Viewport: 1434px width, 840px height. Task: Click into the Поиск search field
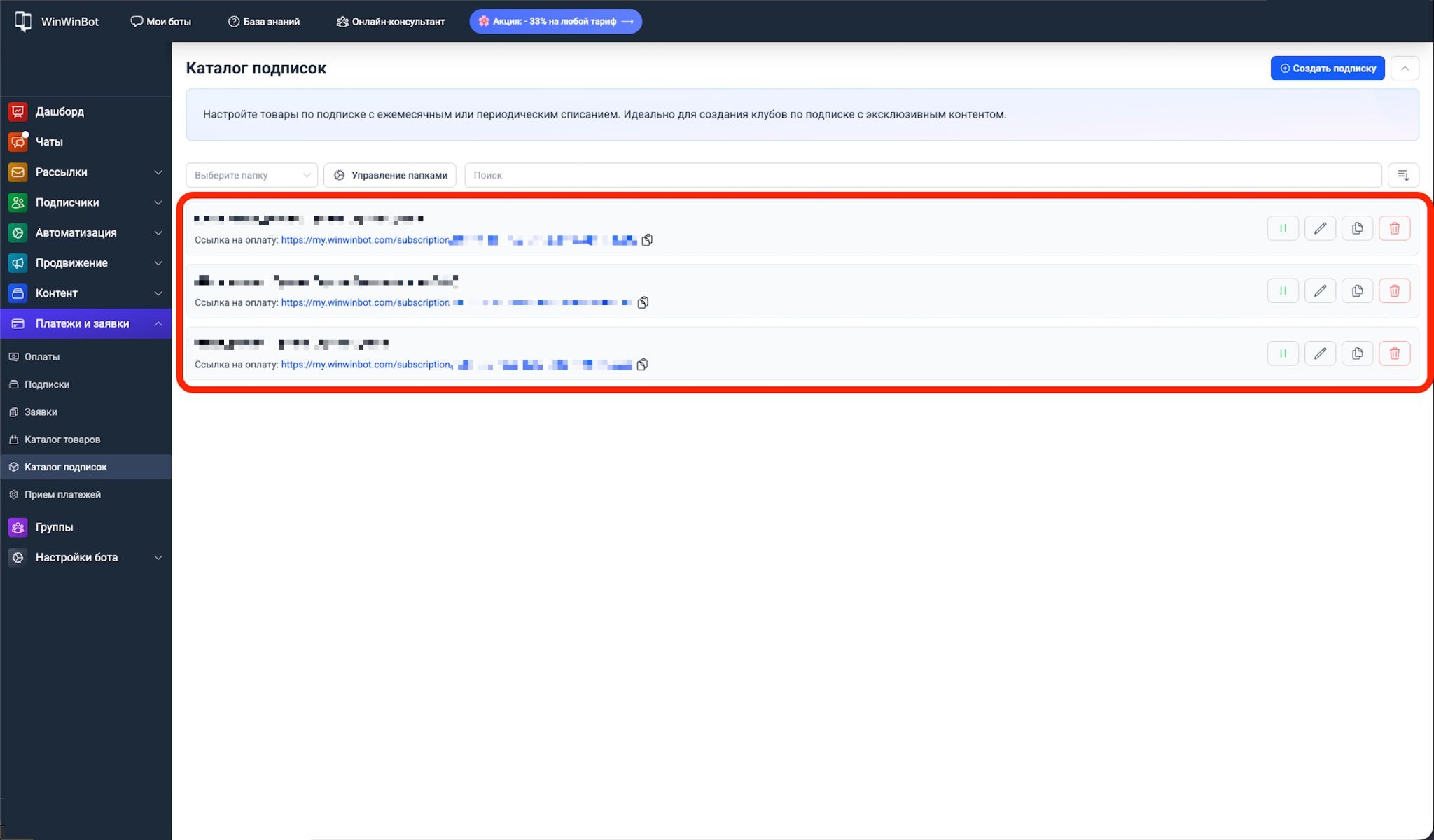922,175
